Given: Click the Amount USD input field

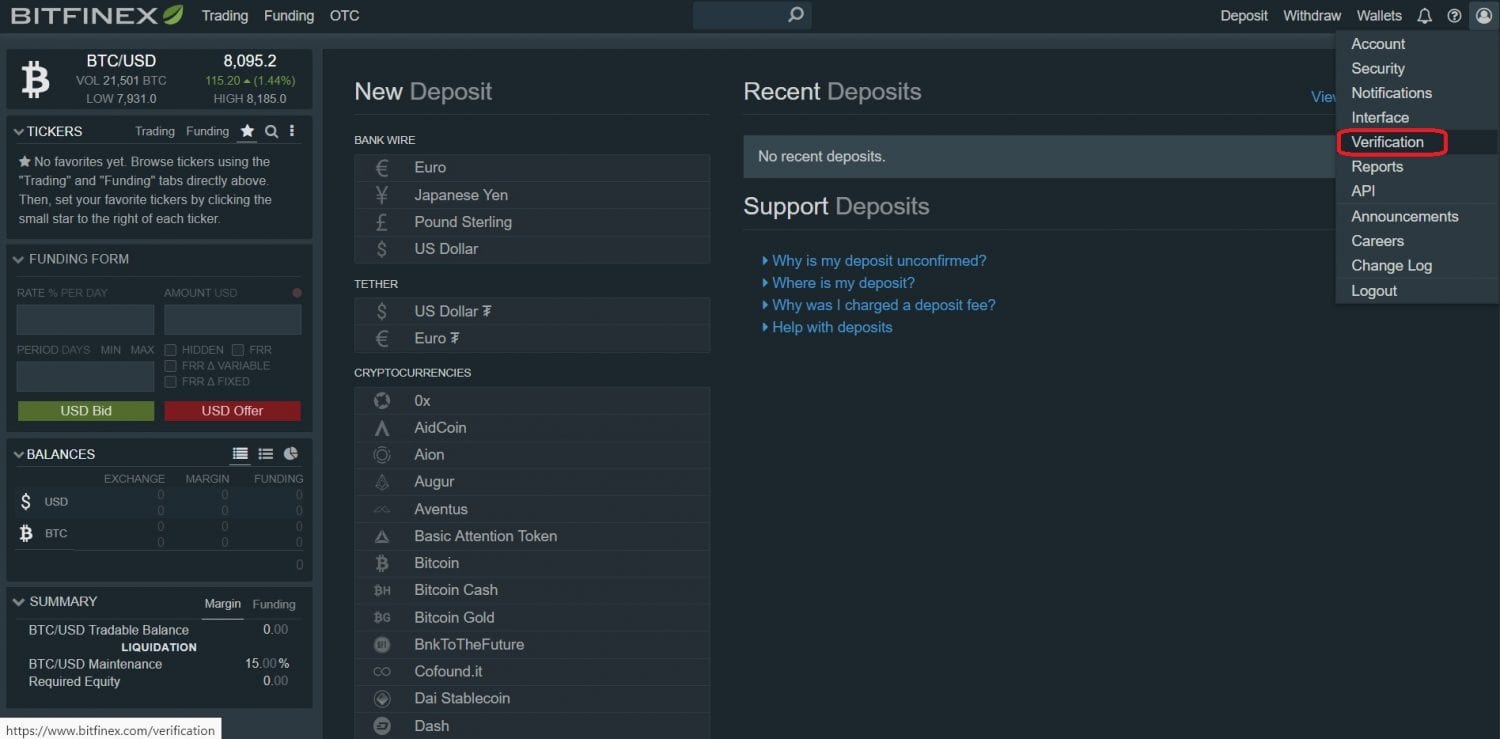Looking at the screenshot, I should 232,320.
